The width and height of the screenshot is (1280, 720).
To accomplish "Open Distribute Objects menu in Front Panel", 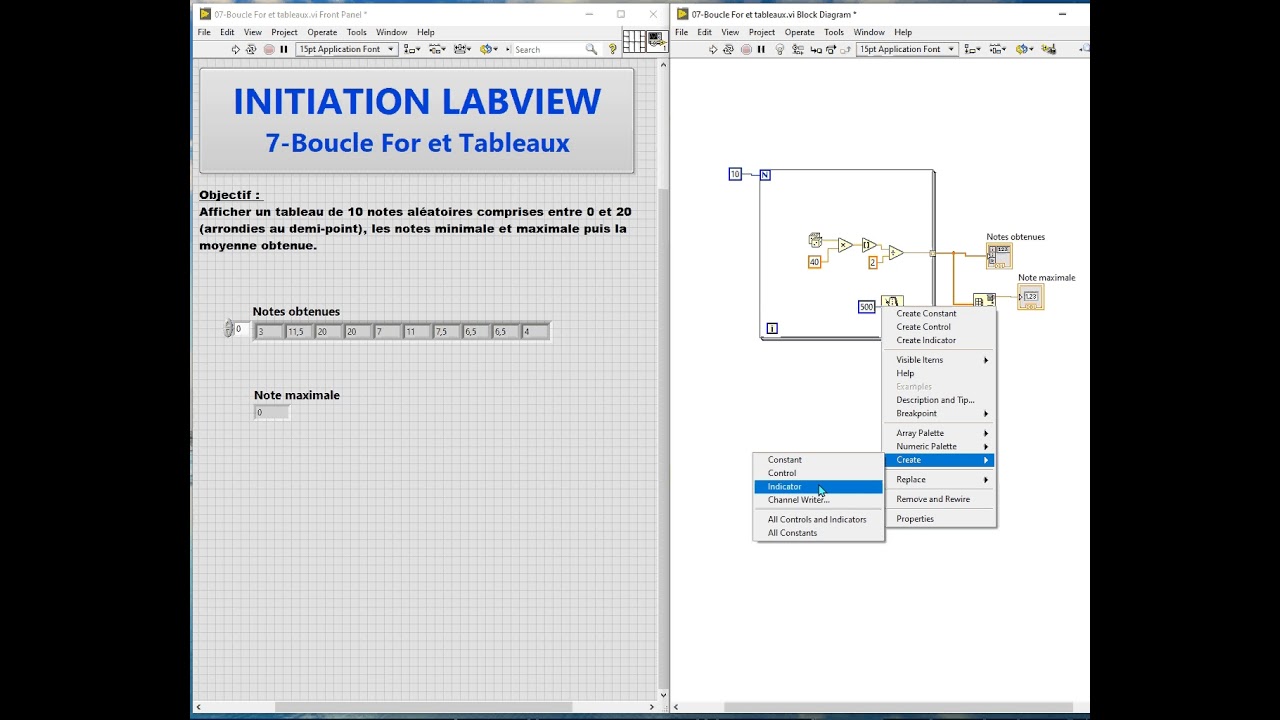I will click(x=437, y=49).
